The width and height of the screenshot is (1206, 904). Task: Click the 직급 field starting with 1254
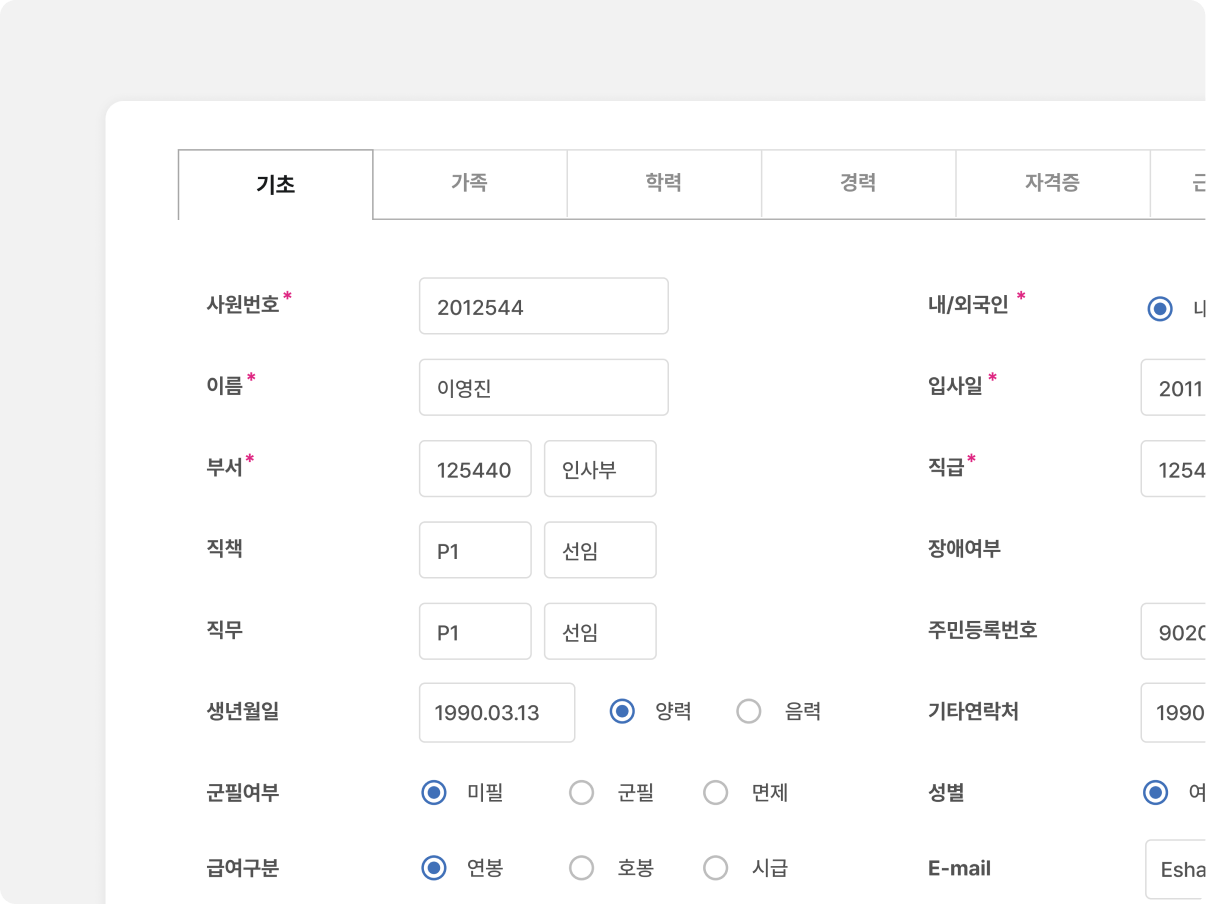click(1173, 468)
